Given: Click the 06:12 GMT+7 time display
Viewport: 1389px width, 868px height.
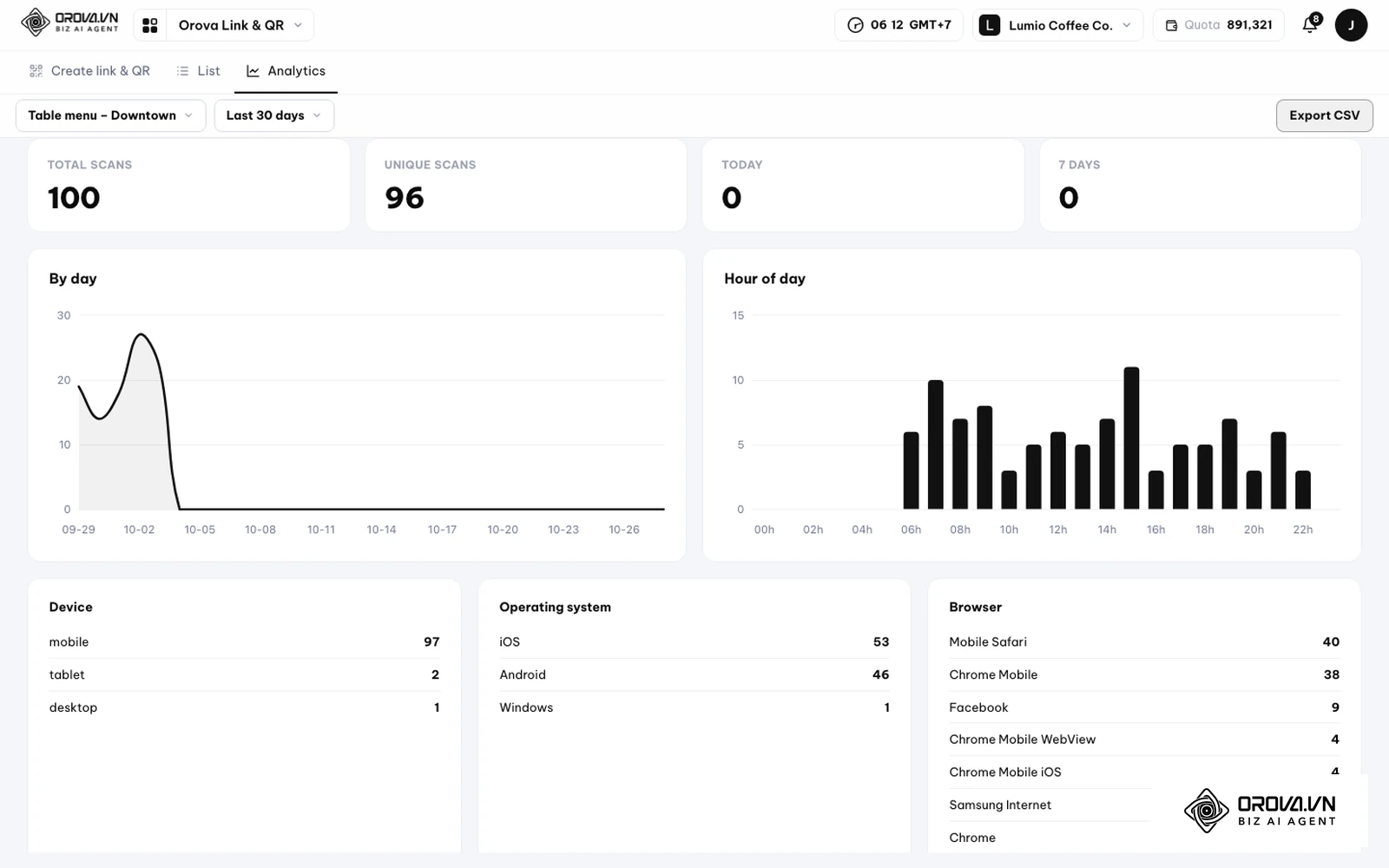Looking at the screenshot, I should coord(899,25).
